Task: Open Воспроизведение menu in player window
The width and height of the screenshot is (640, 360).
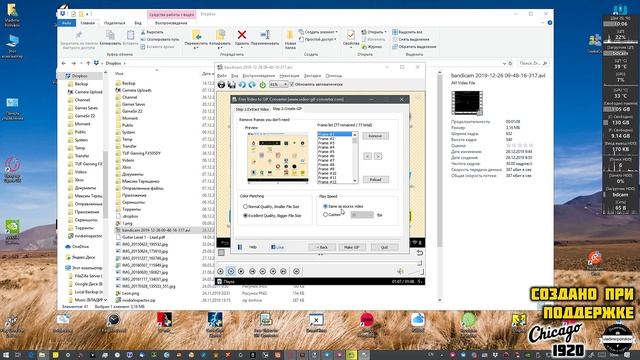Action: click(258, 76)
